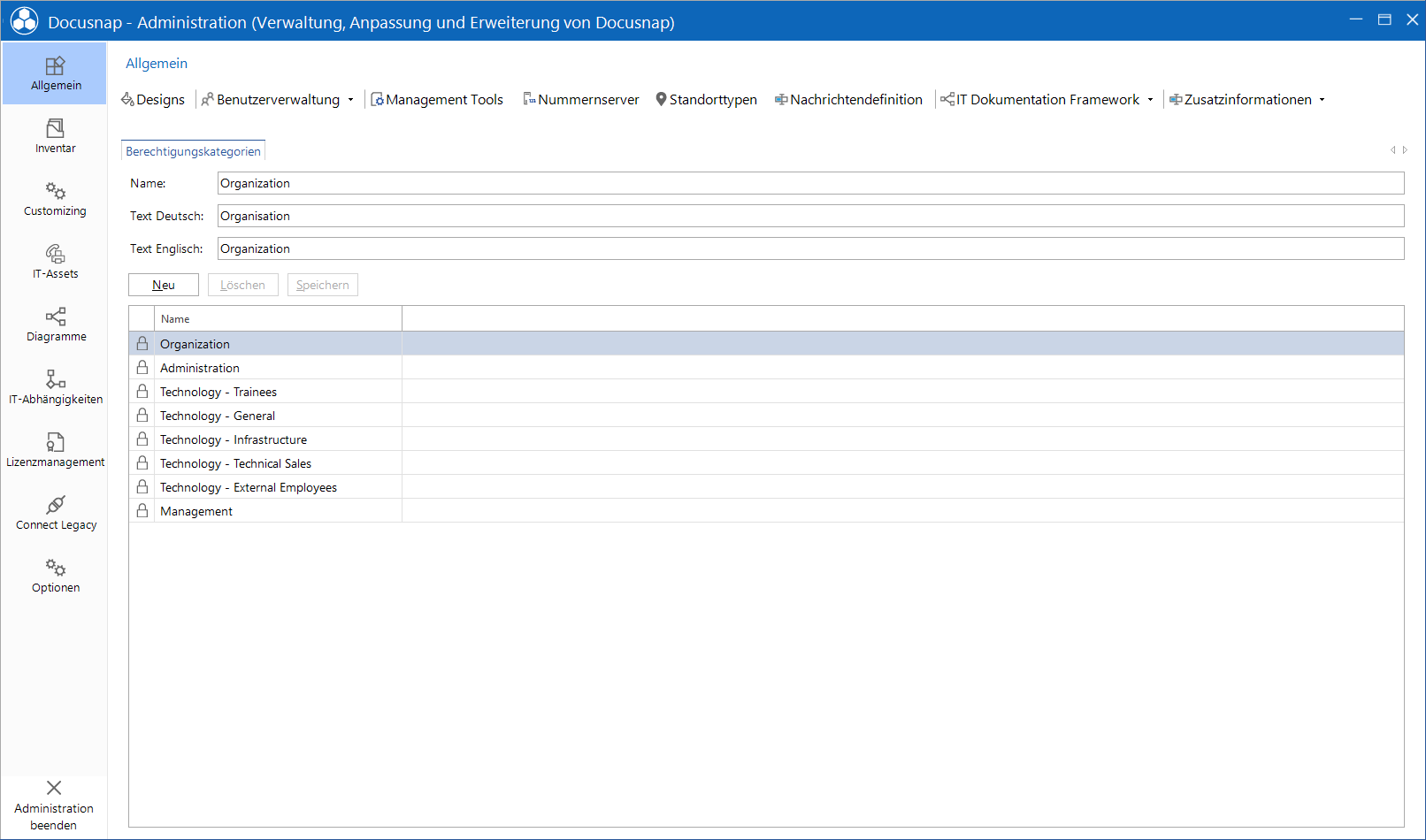Click Administration beenden to exit

(x=54, y=806)
